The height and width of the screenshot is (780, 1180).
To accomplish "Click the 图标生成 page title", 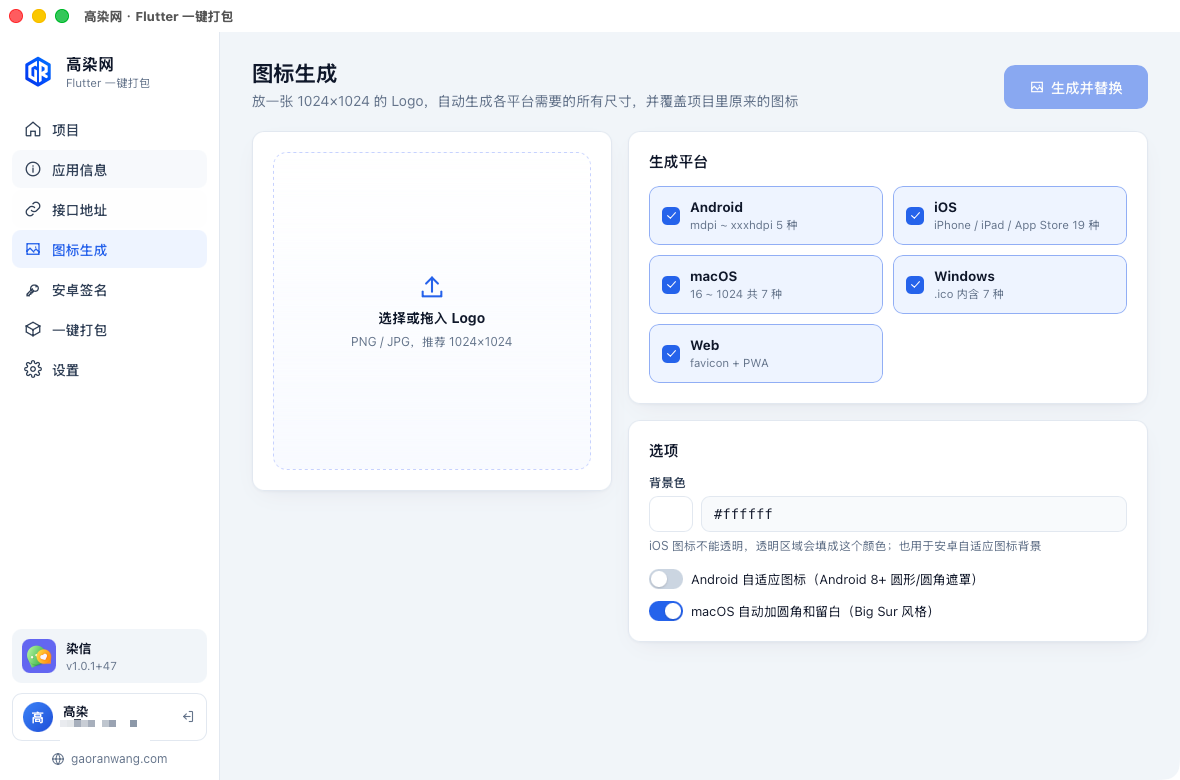I will coord(294,74).
